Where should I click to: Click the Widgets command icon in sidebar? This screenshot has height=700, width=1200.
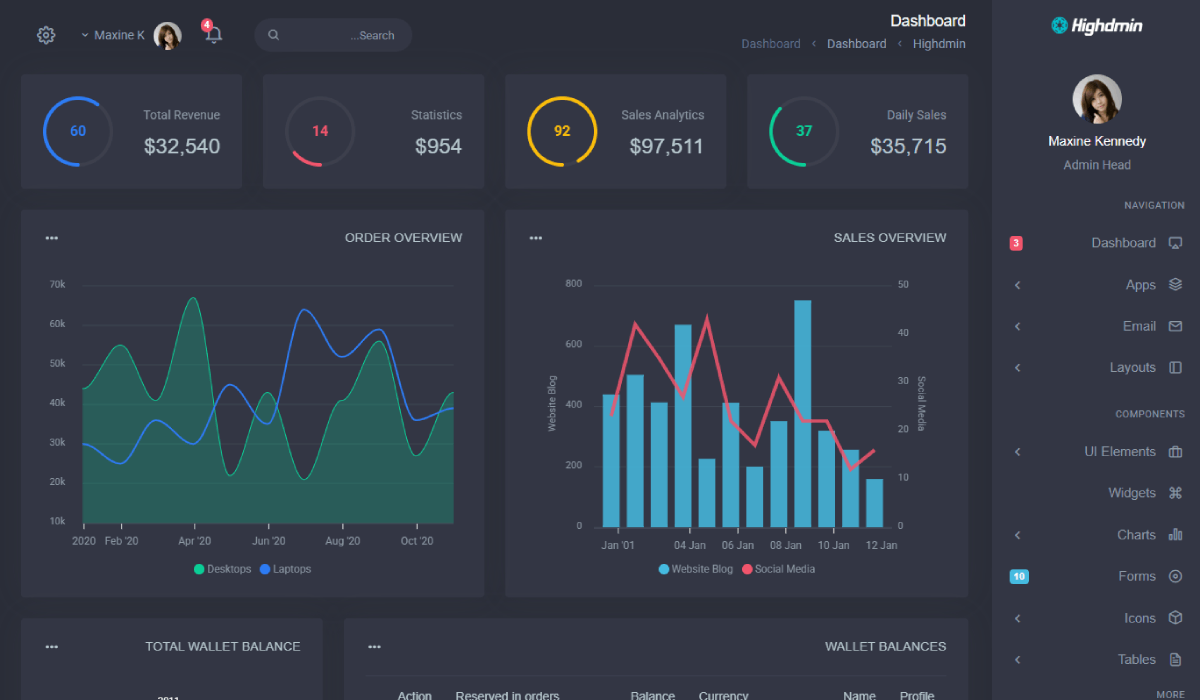point(1175,493)
